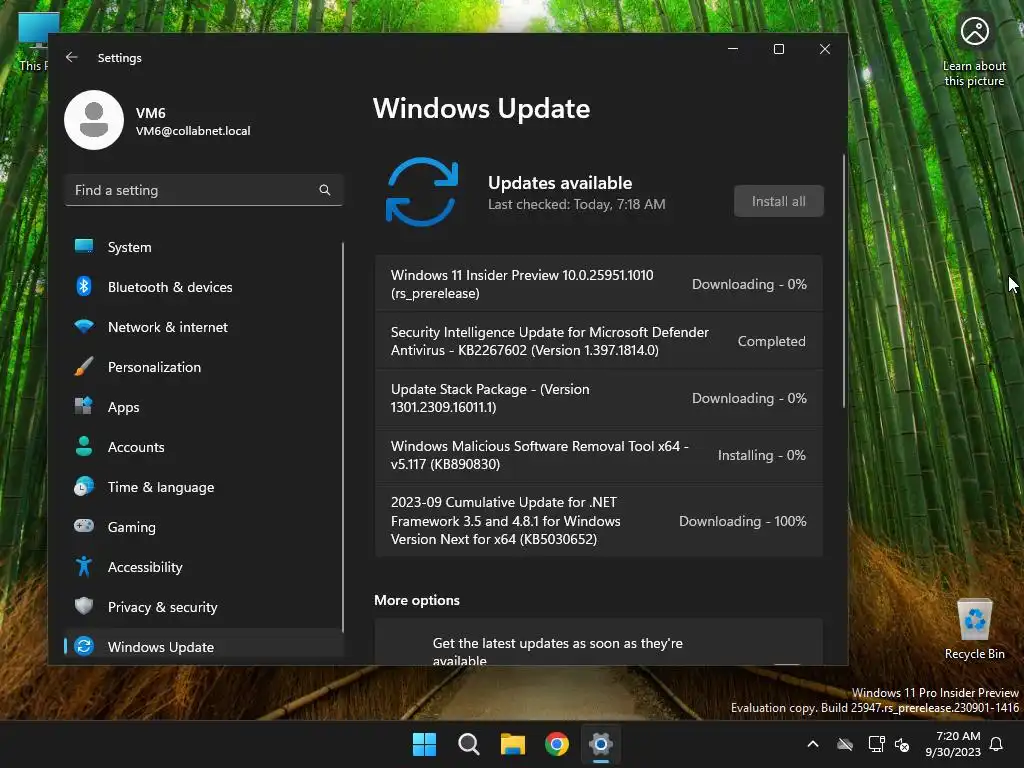Click the Settings gear in the taskbar
The width and height of the screenshot is (1024, 768).
coord(601,744)
